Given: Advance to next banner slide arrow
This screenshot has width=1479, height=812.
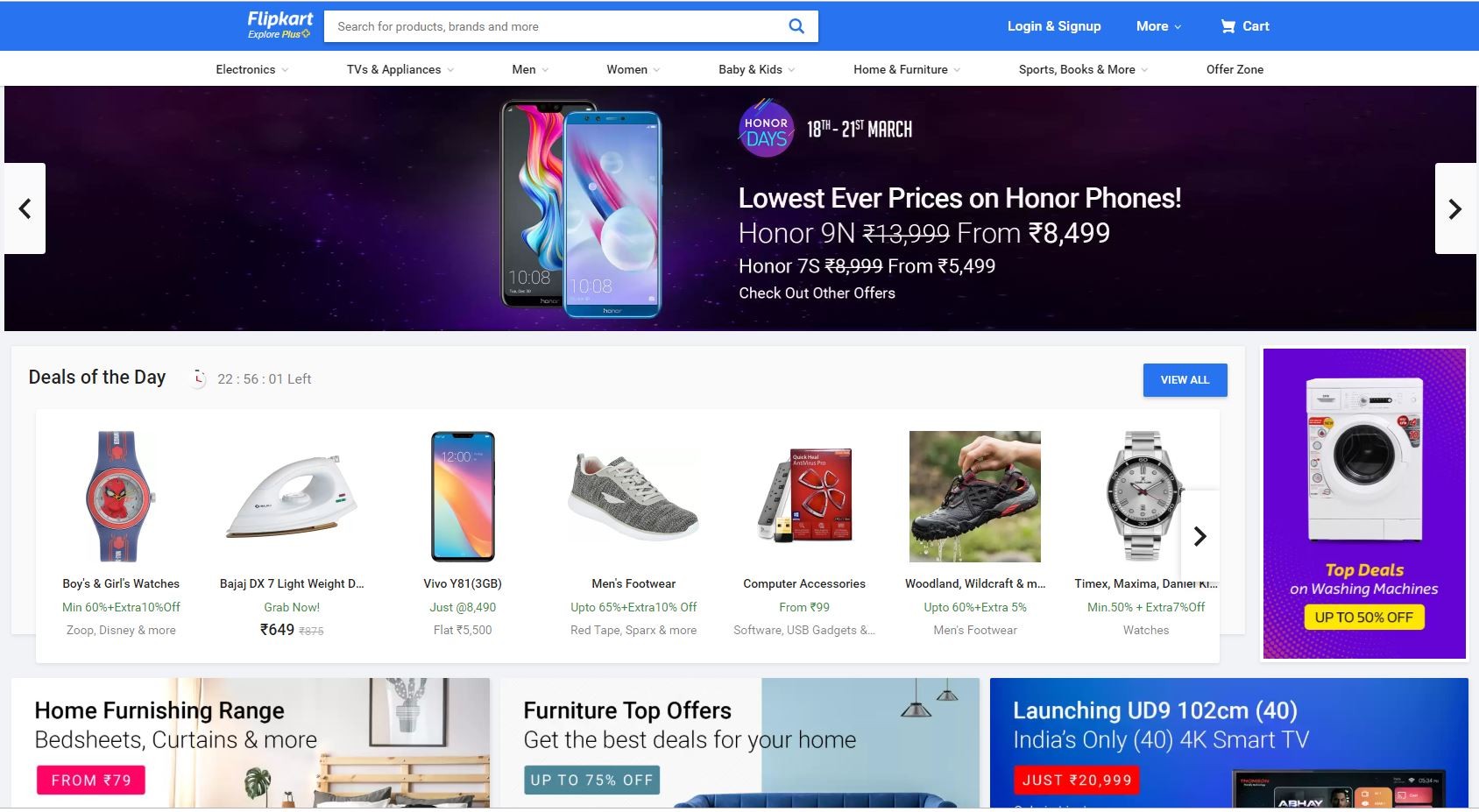Looking at the screenshot, I should pyautogui.click(x=1455, y=208).
